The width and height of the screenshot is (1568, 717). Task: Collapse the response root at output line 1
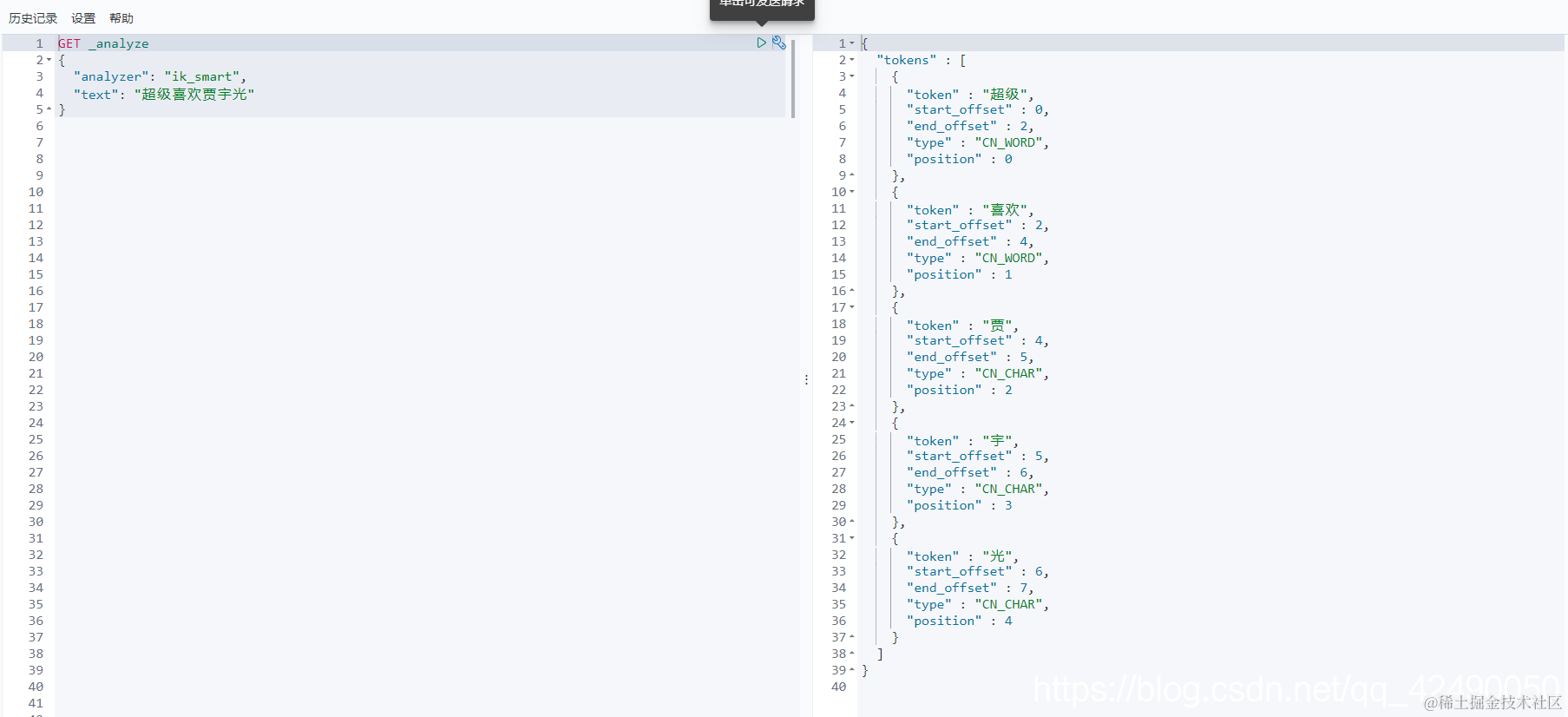[x=852, y=43]
